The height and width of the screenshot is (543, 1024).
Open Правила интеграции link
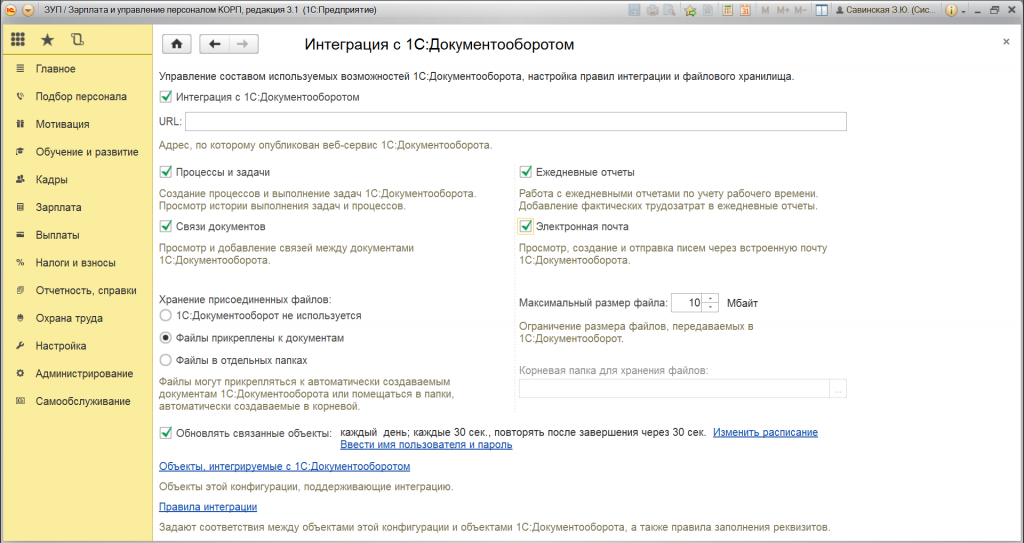tap(208, 507)
